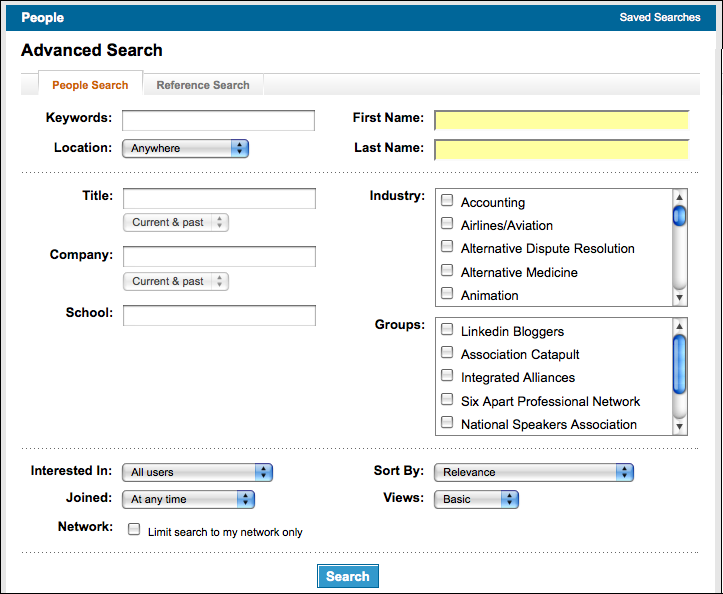Focus the First Name input field
723x594 pixels.
(x=562, y=121)
